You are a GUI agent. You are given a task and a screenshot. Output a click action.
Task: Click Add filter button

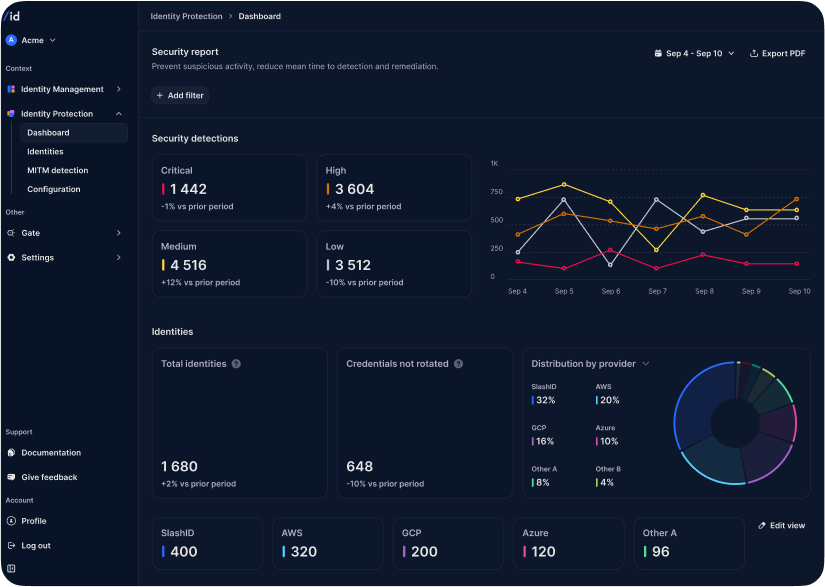tap(180, 95)
